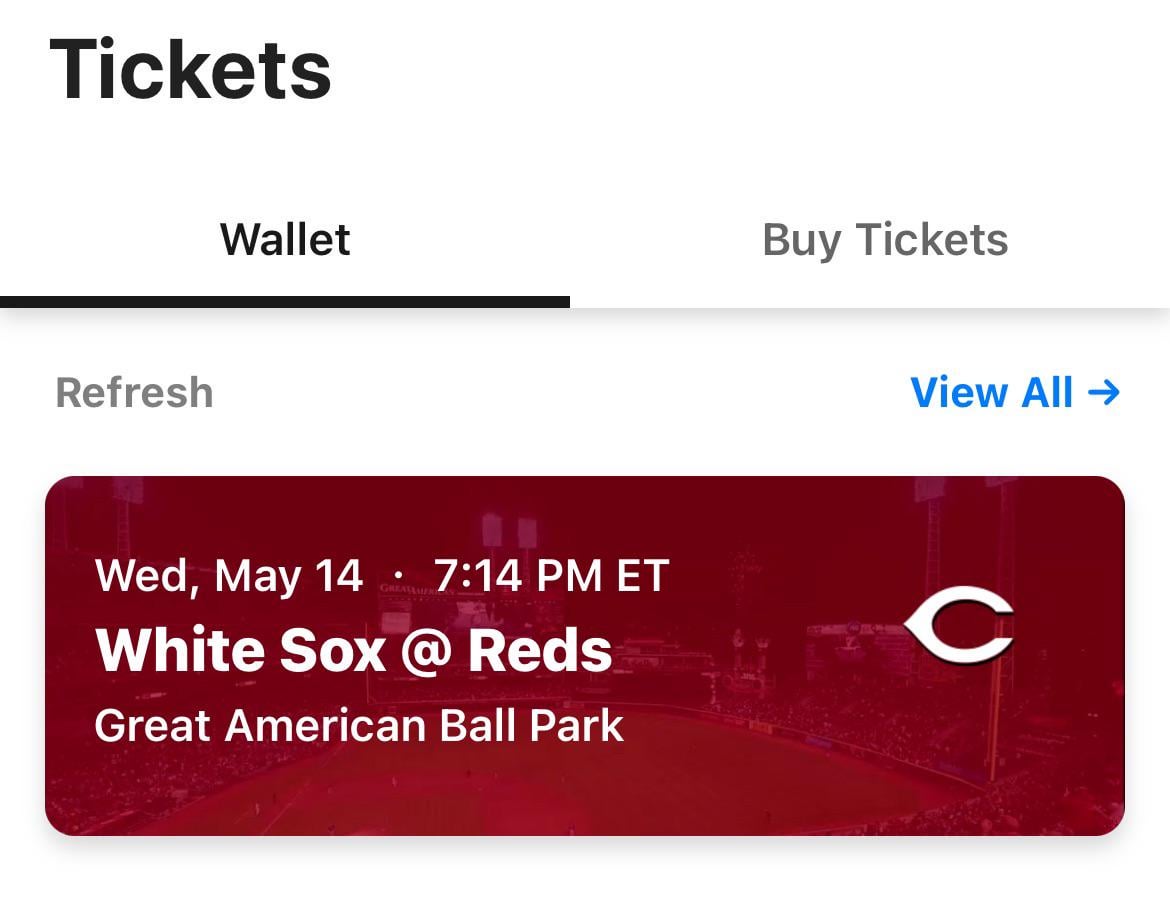Tap the game title "White Sox @ Reds"
The height and width of the screenshot is (913, 1170).
[354, 649]
